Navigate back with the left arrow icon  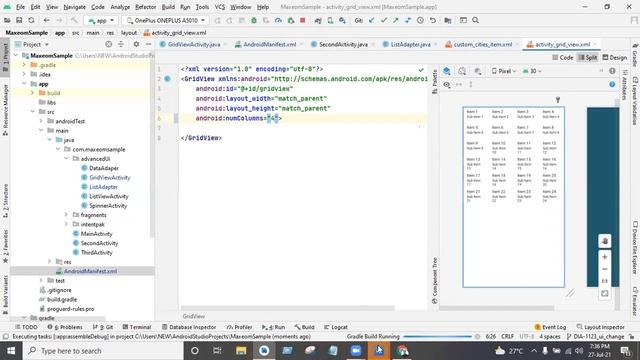click(47, 20)
